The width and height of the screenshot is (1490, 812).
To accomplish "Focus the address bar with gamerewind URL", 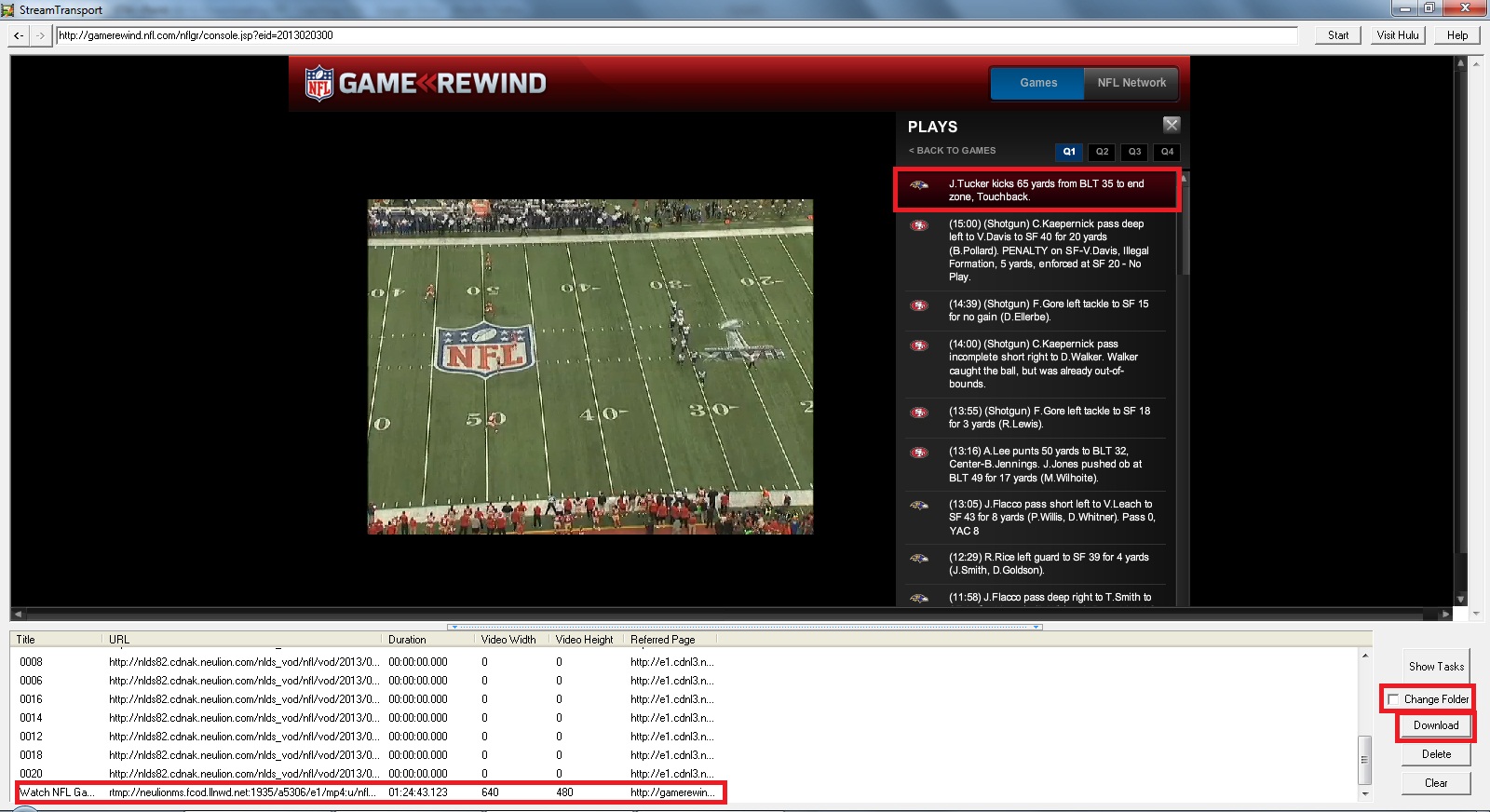I will pos(676,35).
